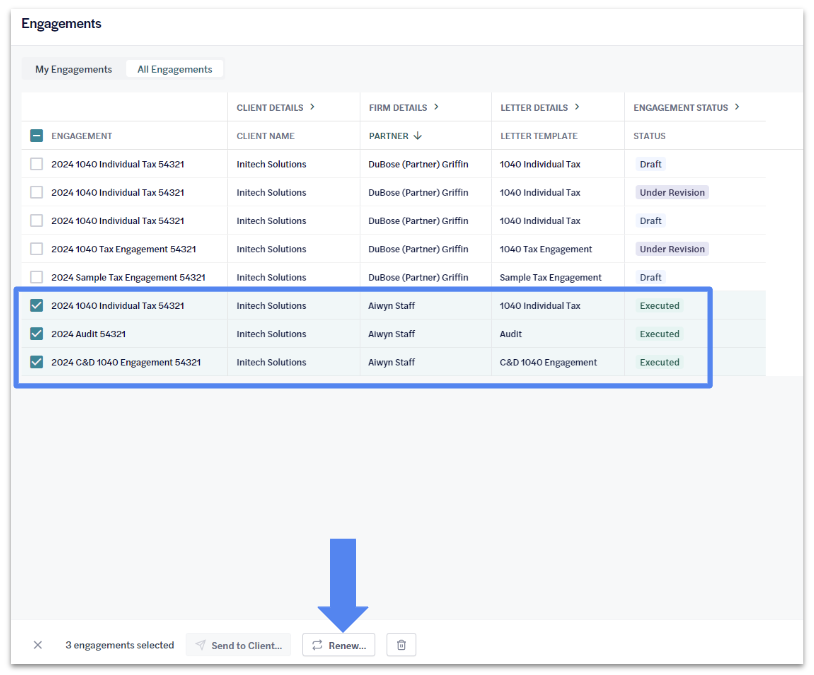Click the Renew... button

click(338, 645)
